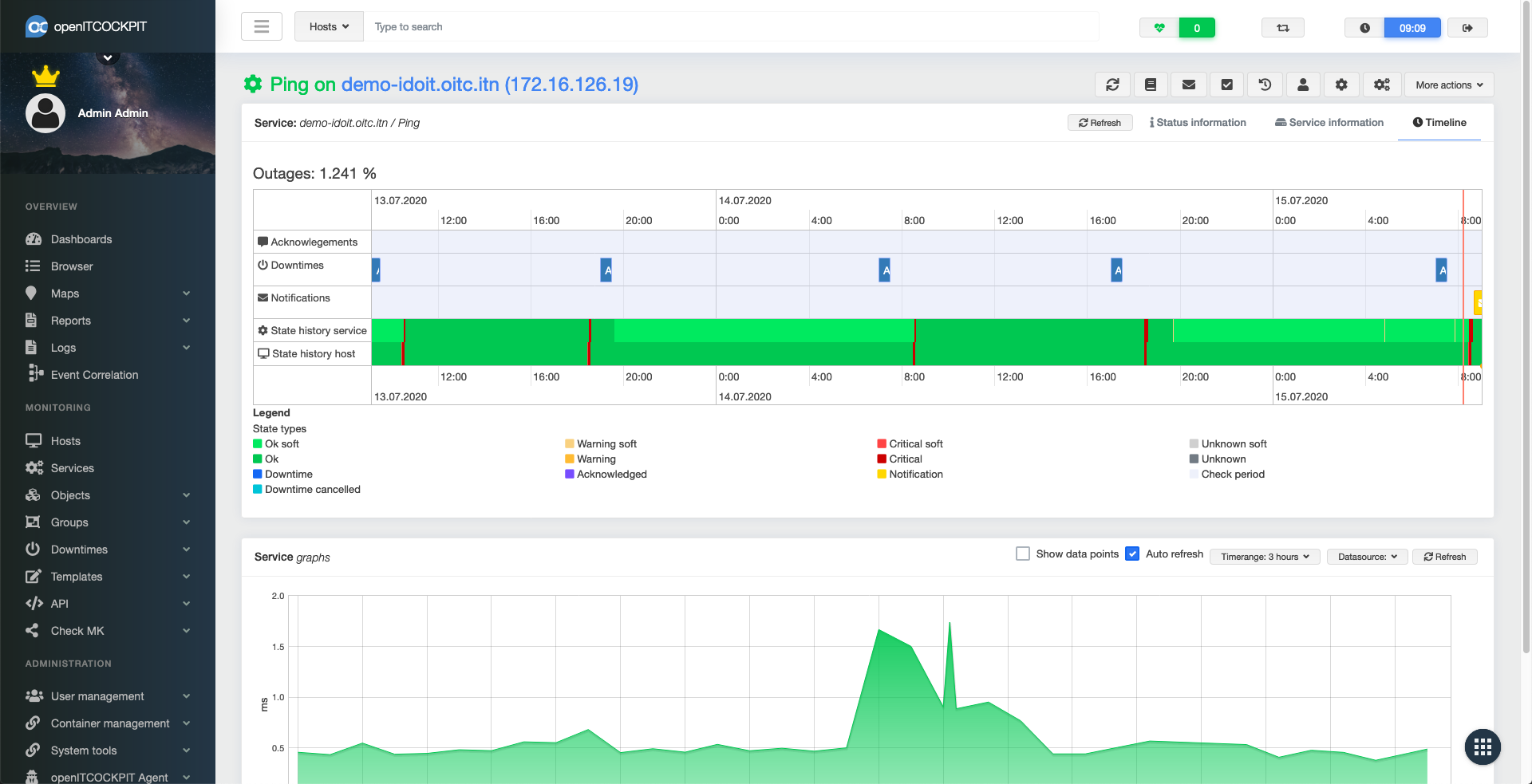Click into the Type to search field
This screenshot has height=784, width=1532.
click(731, 27)
